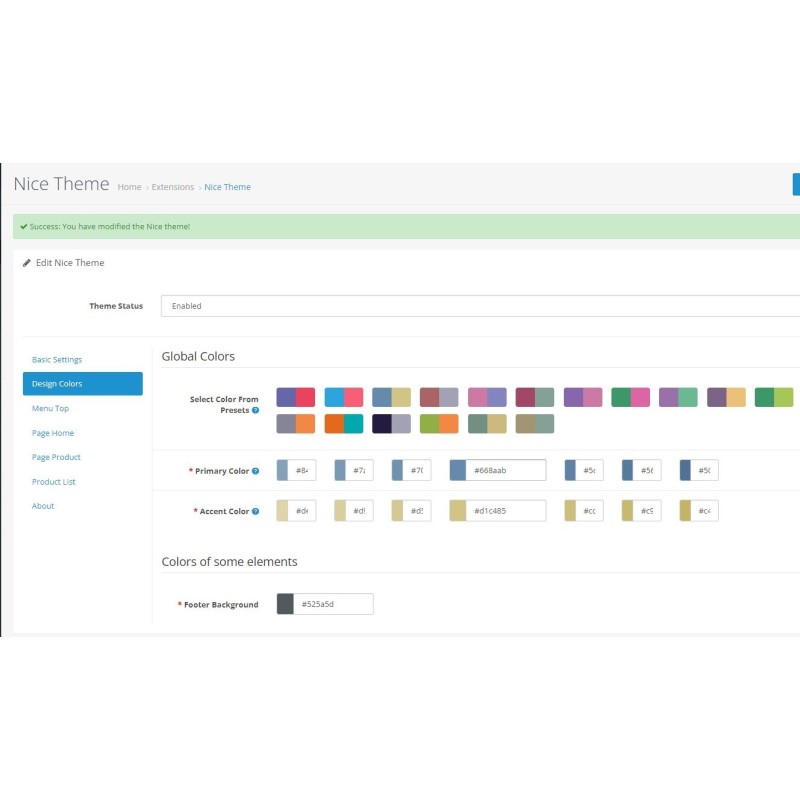Click the help icon under Select Color From Presets
The width and height of the screenshot is (800, 800).
pyautogui.click(x=256, y=410)
